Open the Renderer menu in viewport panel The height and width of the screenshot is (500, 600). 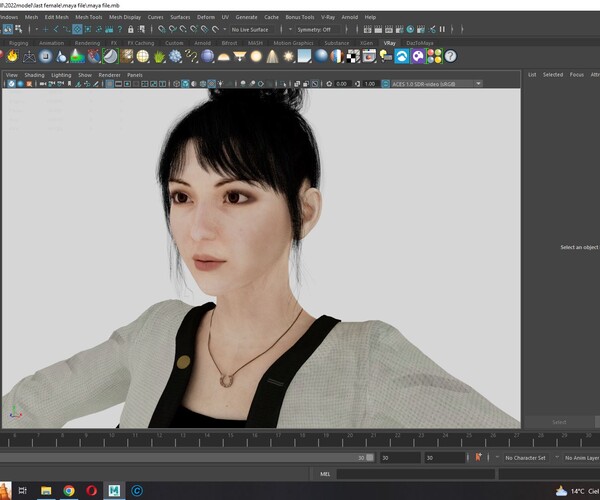click(x=109, y=75)
